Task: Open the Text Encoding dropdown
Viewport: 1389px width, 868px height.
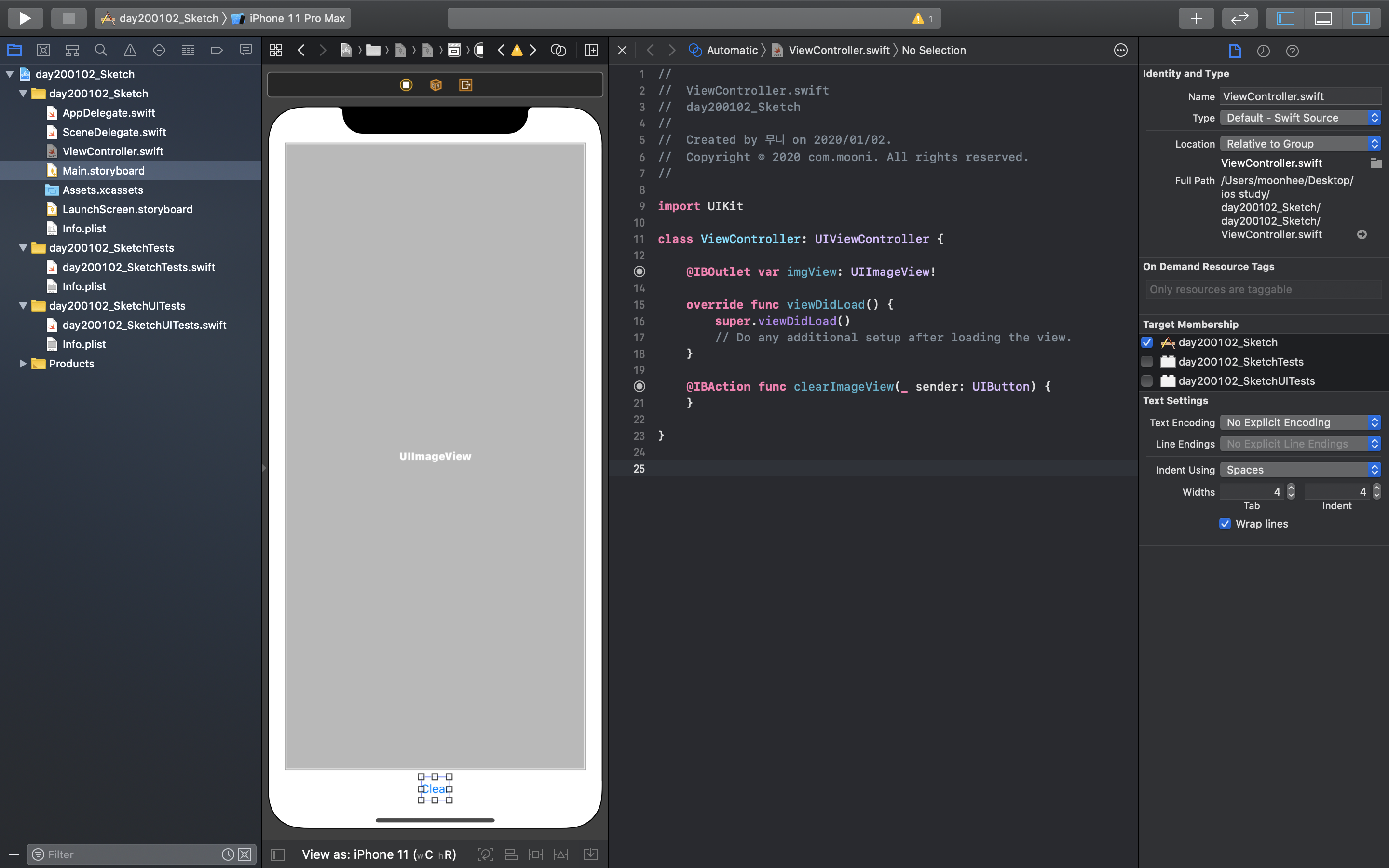Action: click(1300, 422)
